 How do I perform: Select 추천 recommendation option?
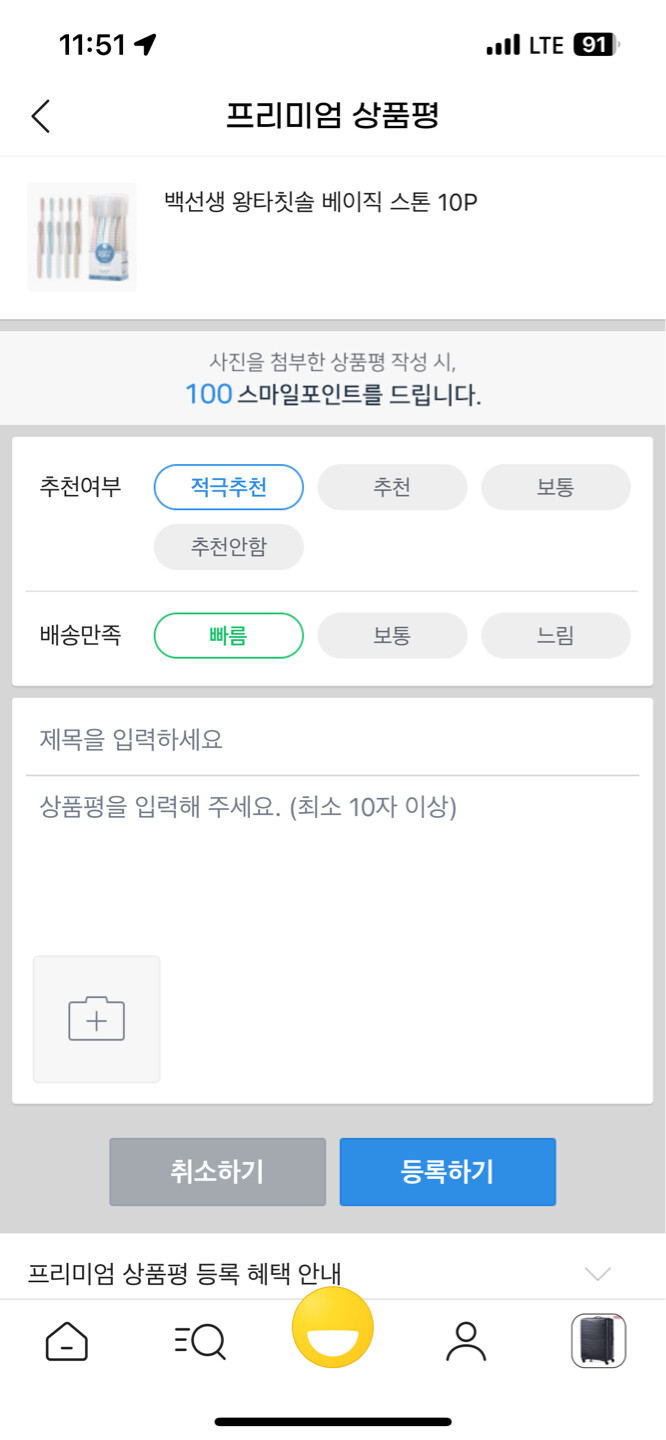tap(392, 488)
